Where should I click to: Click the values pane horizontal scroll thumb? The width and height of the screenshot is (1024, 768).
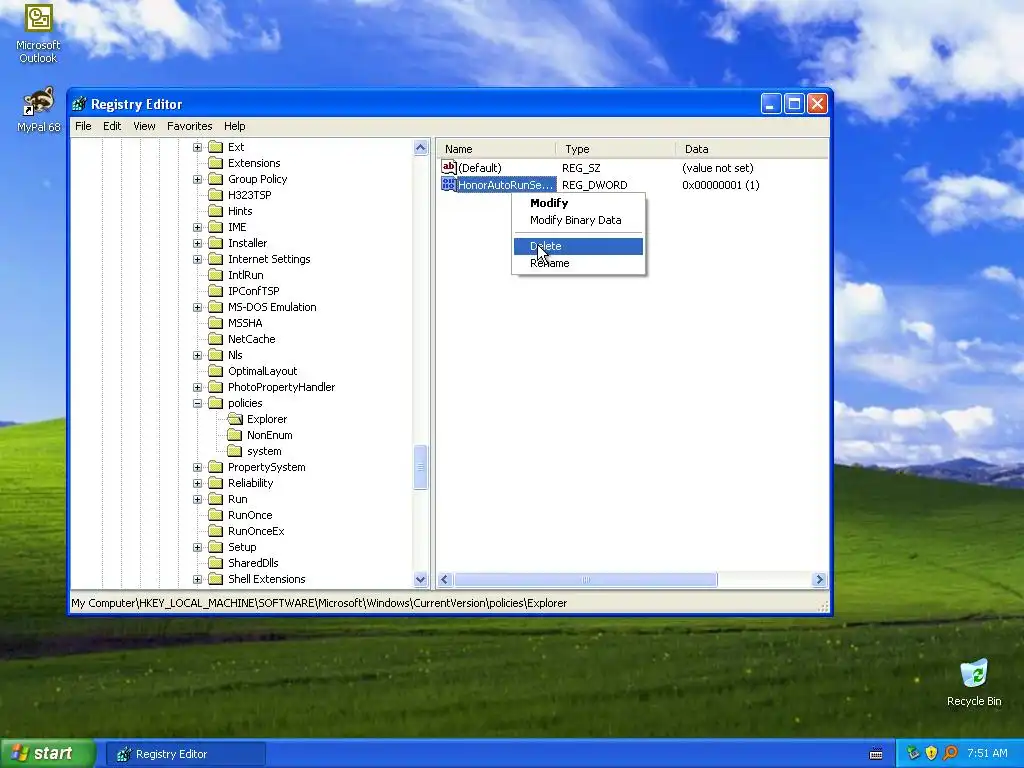click(x=586, y=579)
